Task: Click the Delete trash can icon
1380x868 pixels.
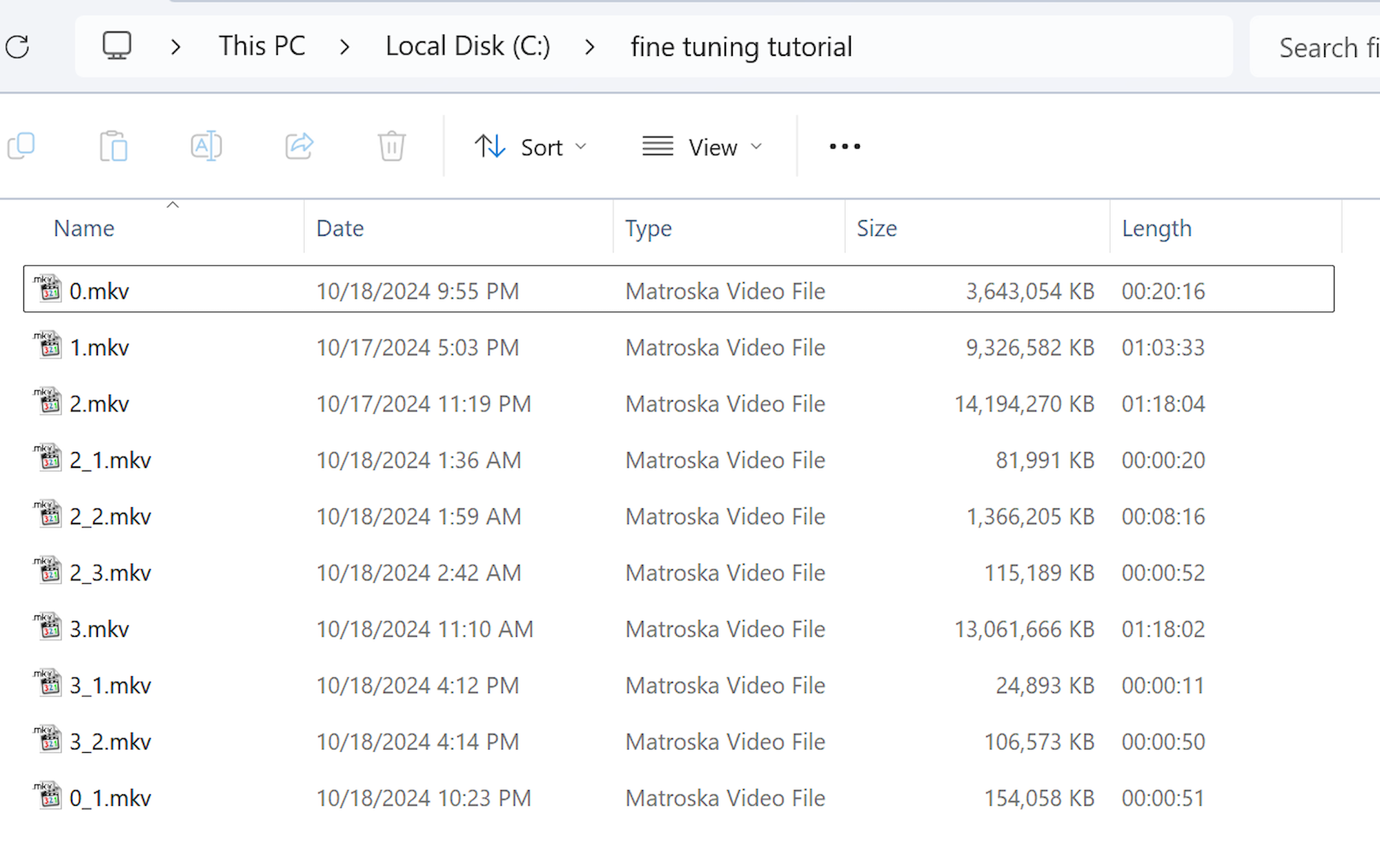Action: [391, 146]
